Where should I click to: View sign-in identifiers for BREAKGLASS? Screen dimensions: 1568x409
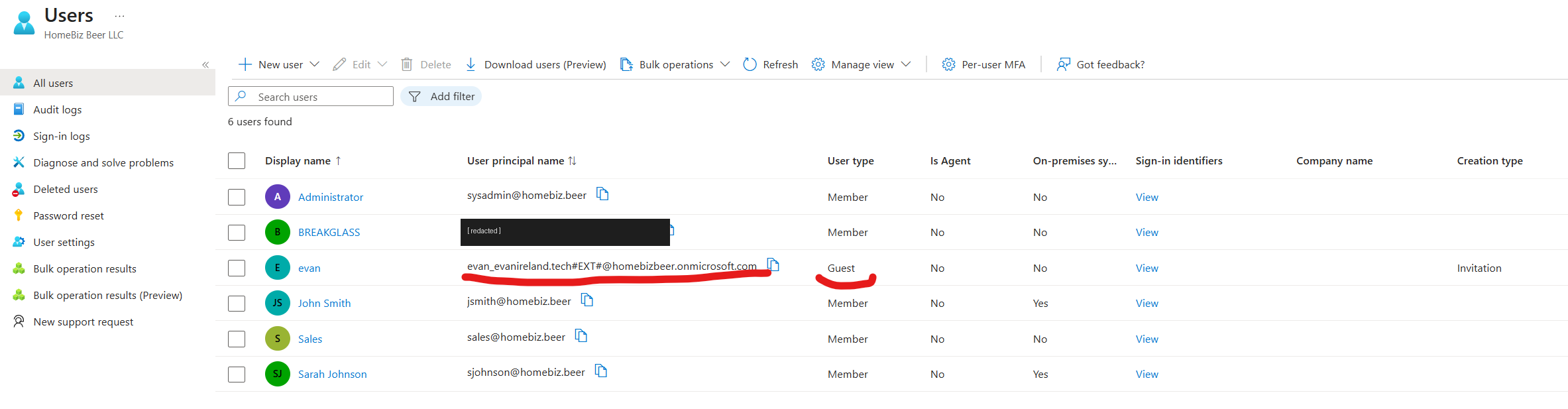click(1147, 232)
